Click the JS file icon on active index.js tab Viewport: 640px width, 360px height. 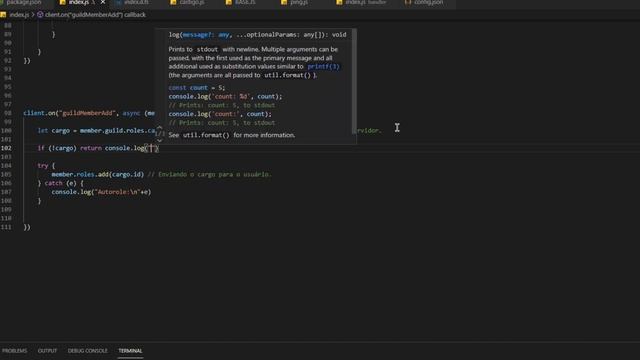click(62, 2)
